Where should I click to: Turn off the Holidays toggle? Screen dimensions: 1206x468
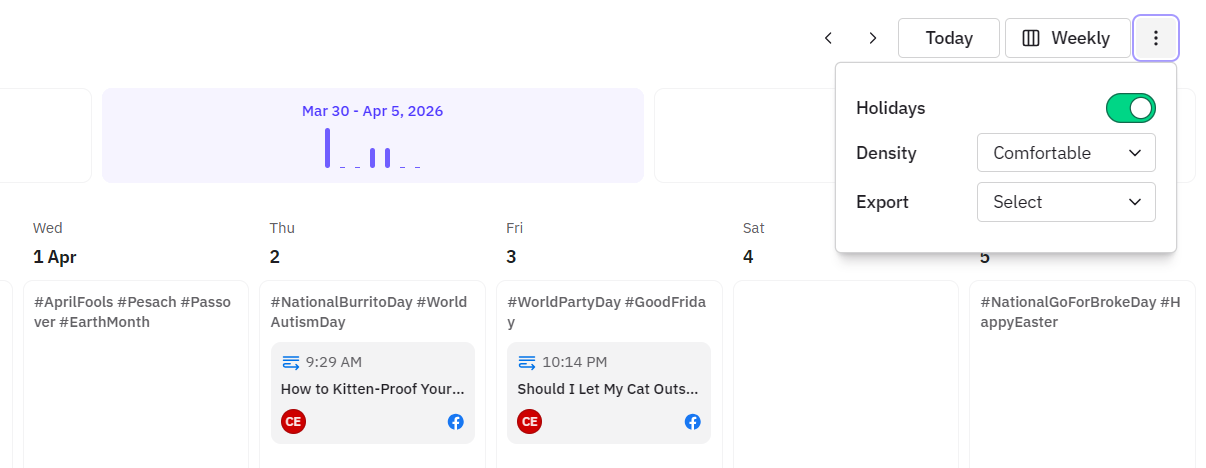pos(1130,108)
